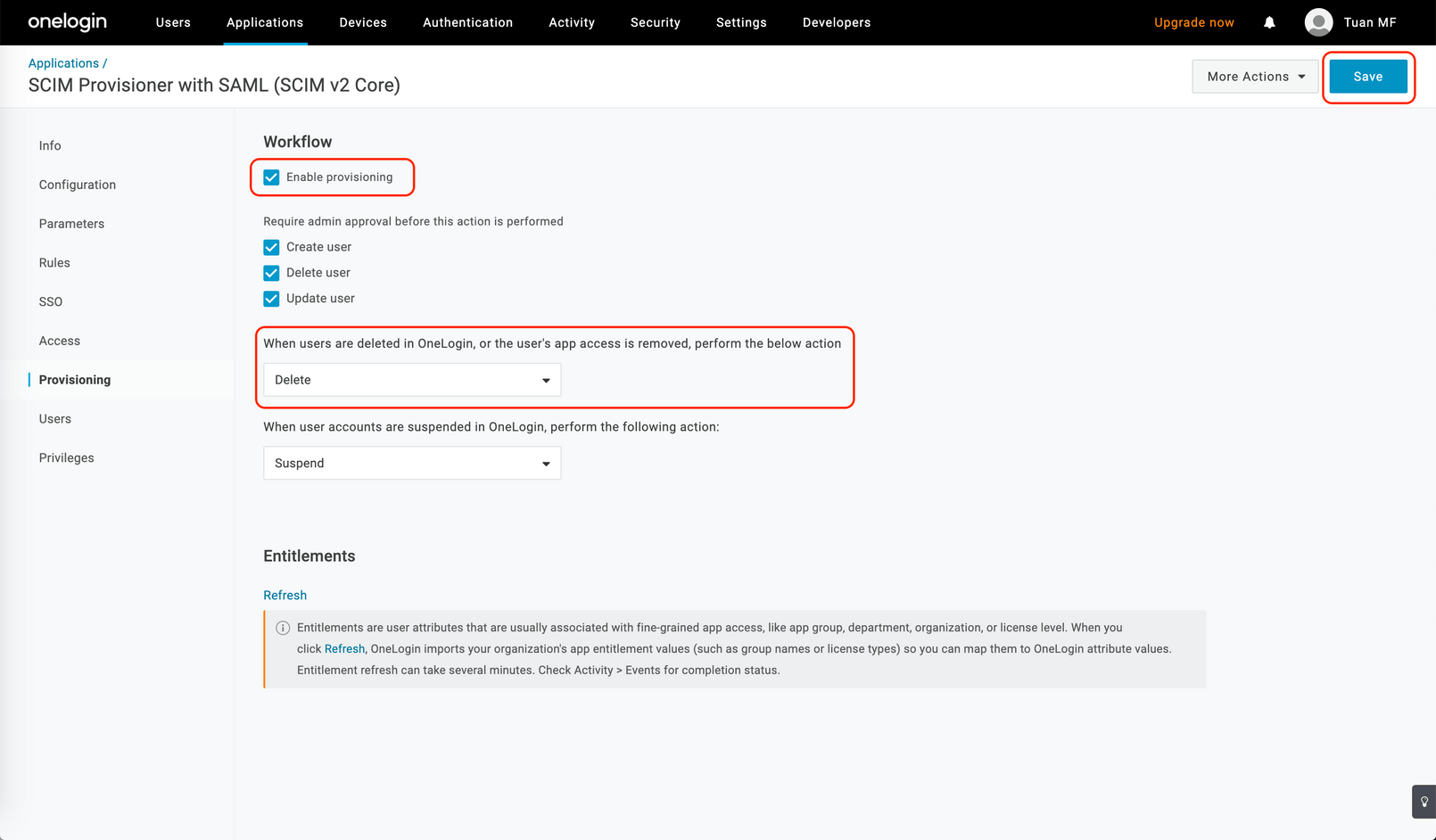This screenshot has height=840, width=1436.
Task: Select the Provisioning sidebar tab
Action: (x=75, y=380)
